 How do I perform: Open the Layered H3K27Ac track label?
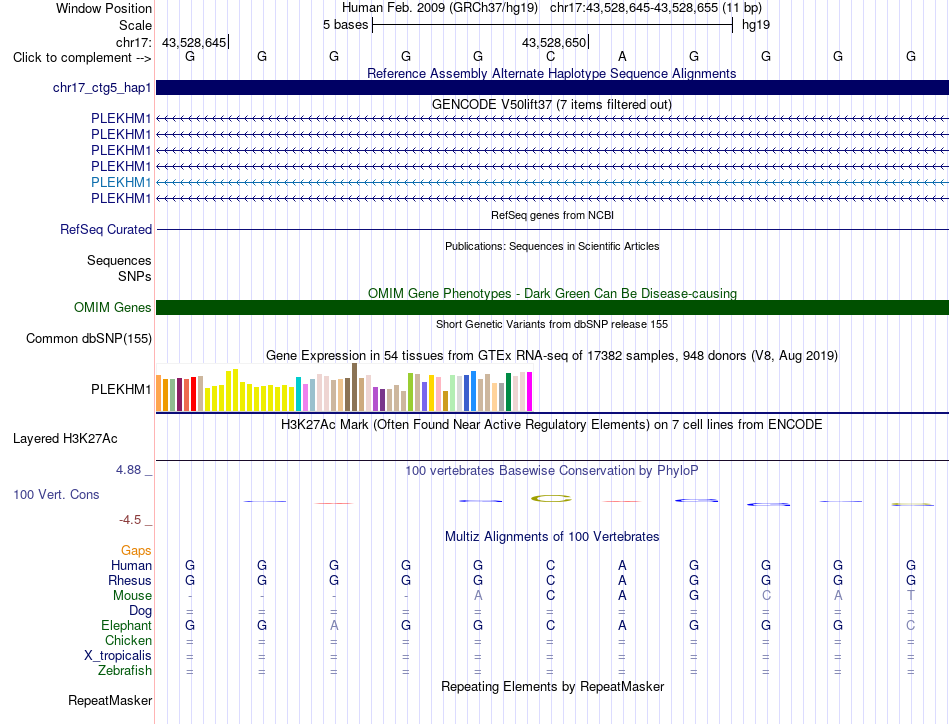(65, 439)
